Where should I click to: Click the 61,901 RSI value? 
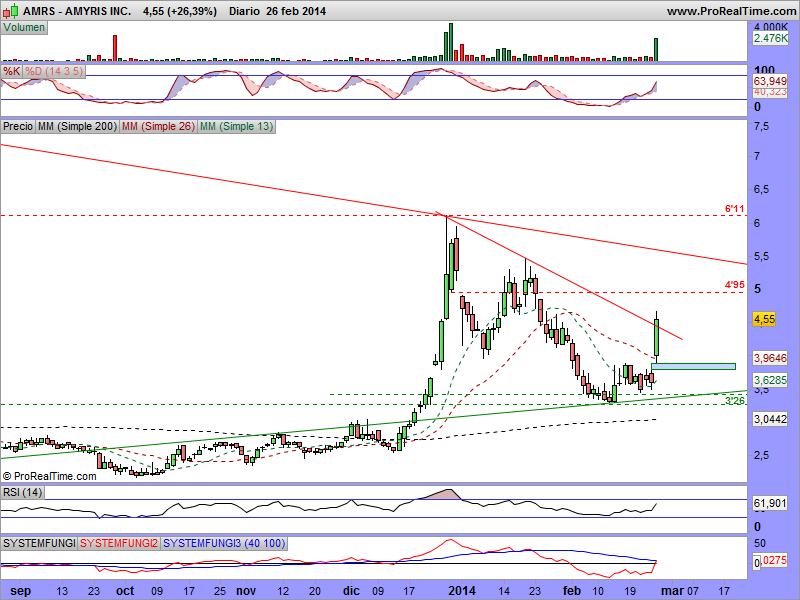[770, 504]
